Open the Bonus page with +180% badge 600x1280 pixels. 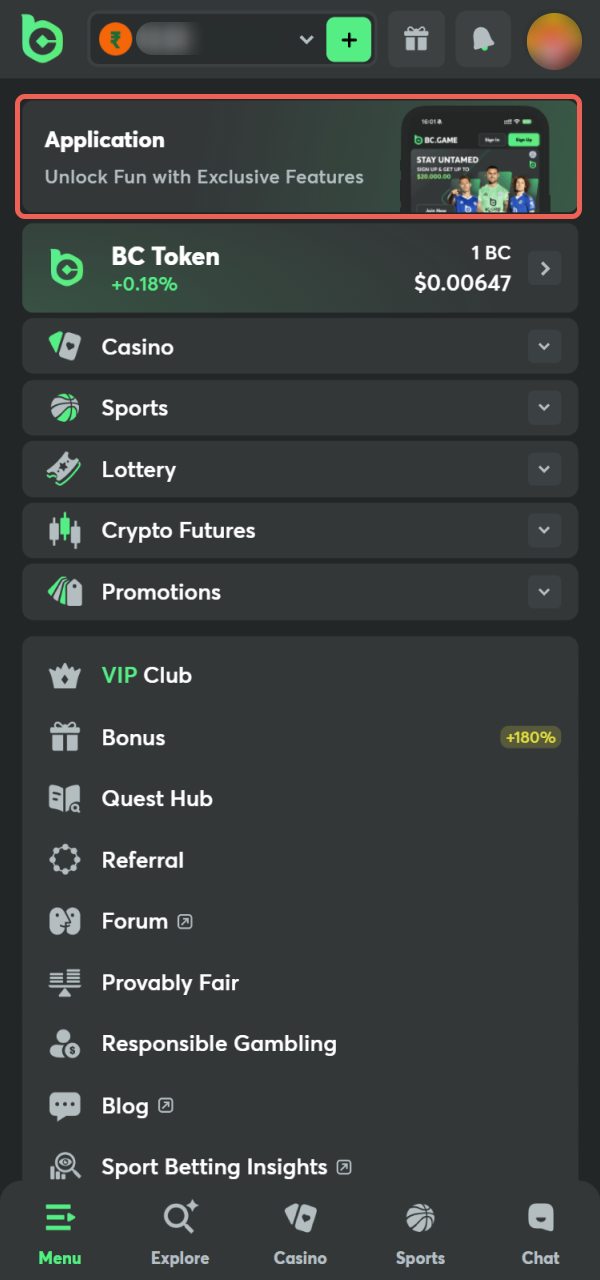coord(133,737)
